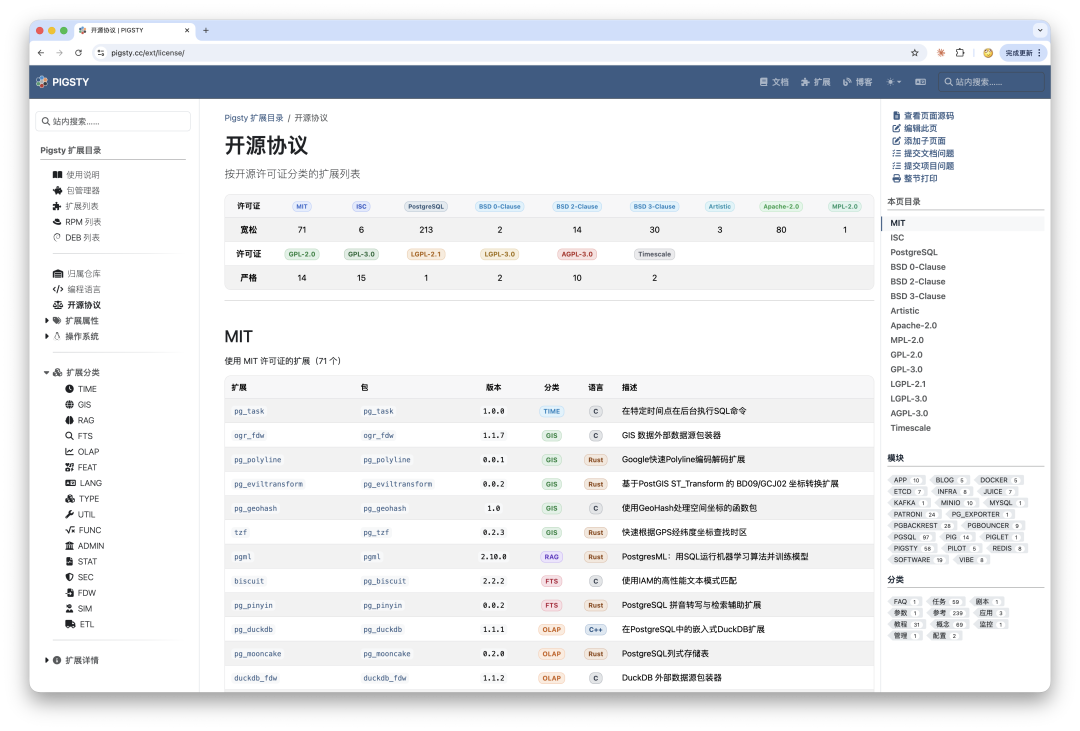The height and width of the screenshot is (731, 1080).
Task: Click the 完成更新 browser update button
Action: 1023,52
